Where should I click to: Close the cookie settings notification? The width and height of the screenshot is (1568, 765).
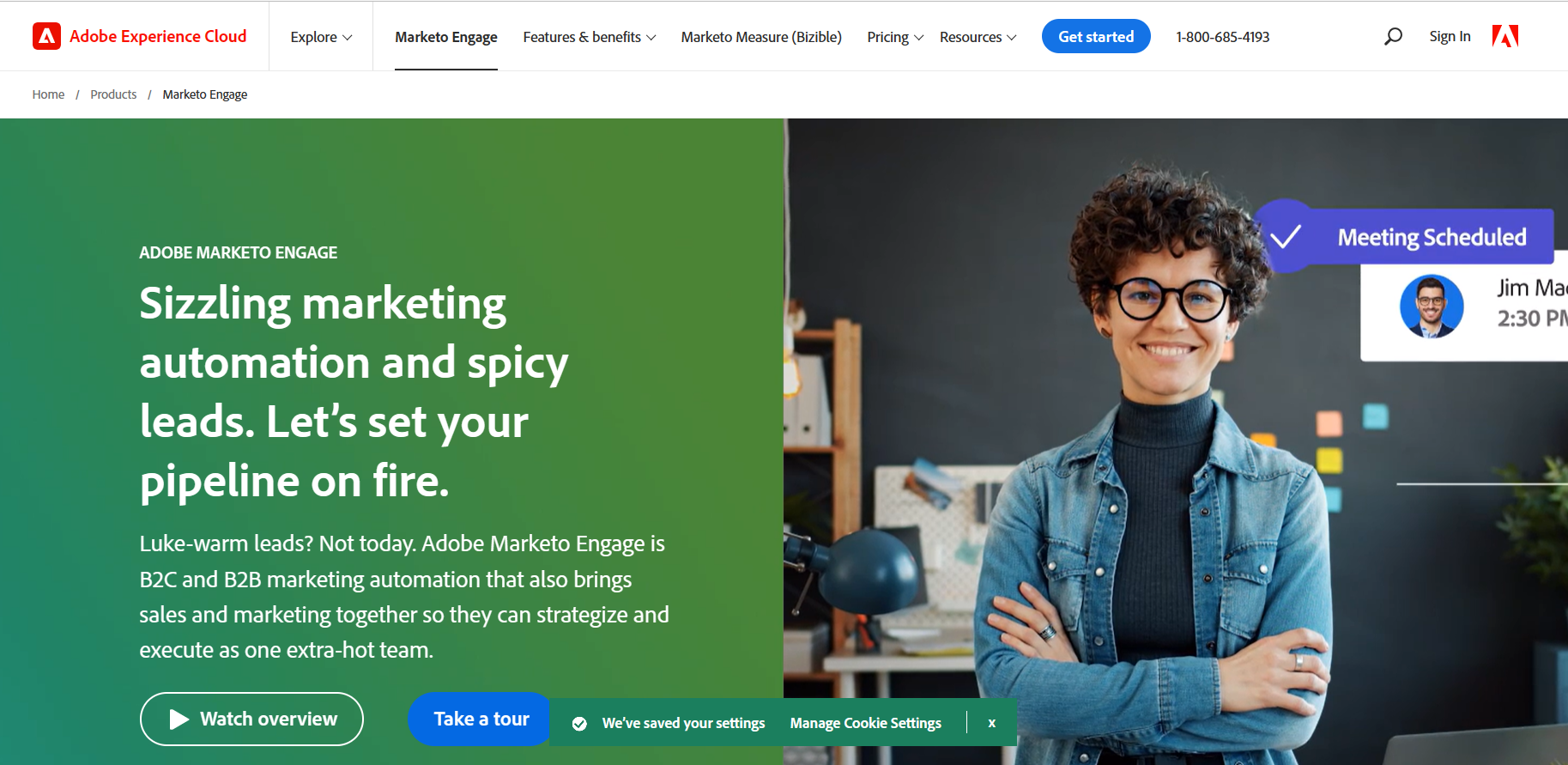991,723
